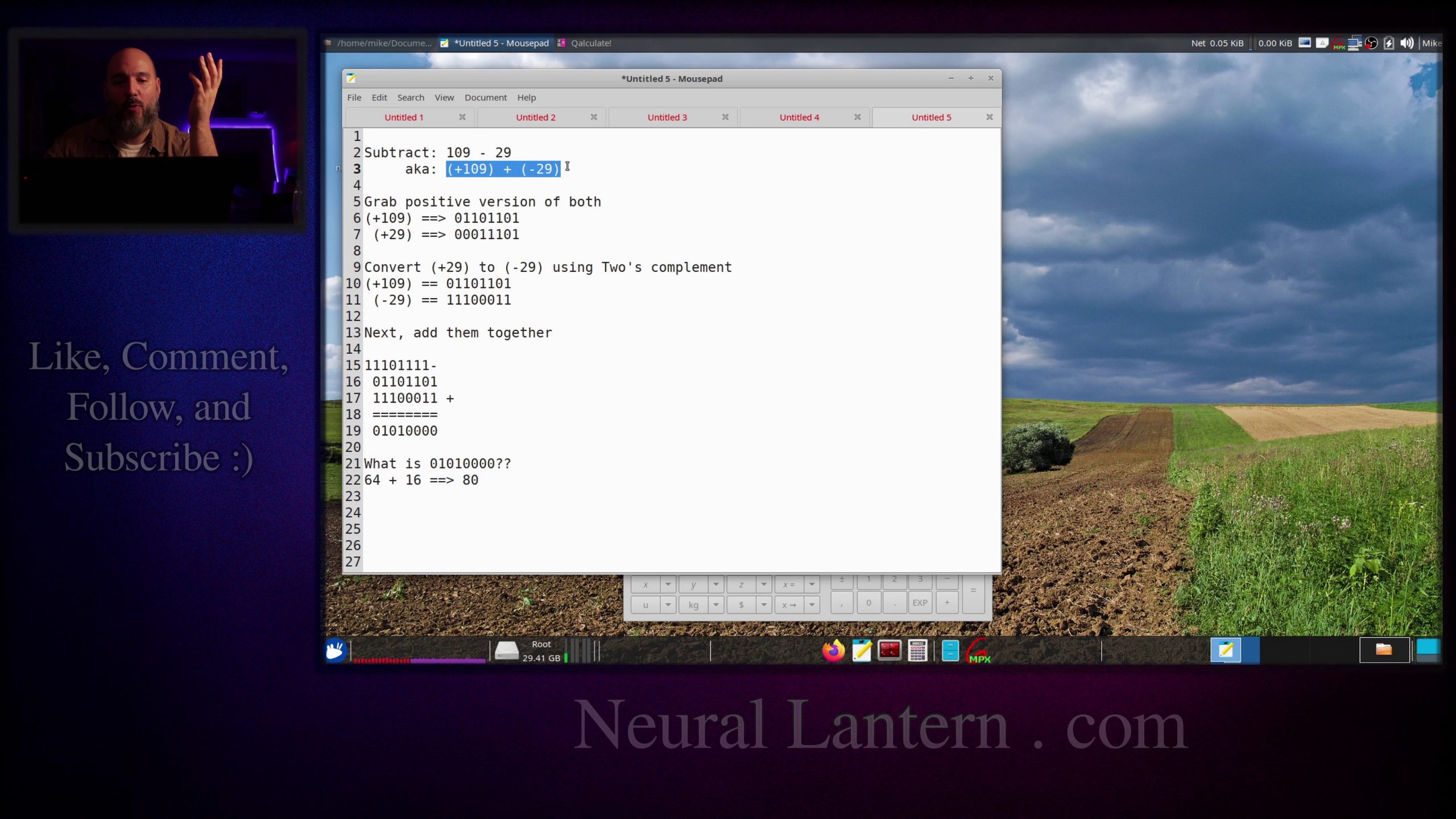Switch to the Untitled 3 tab
This screenshot has height=819, width=1456.
(667, 117)
